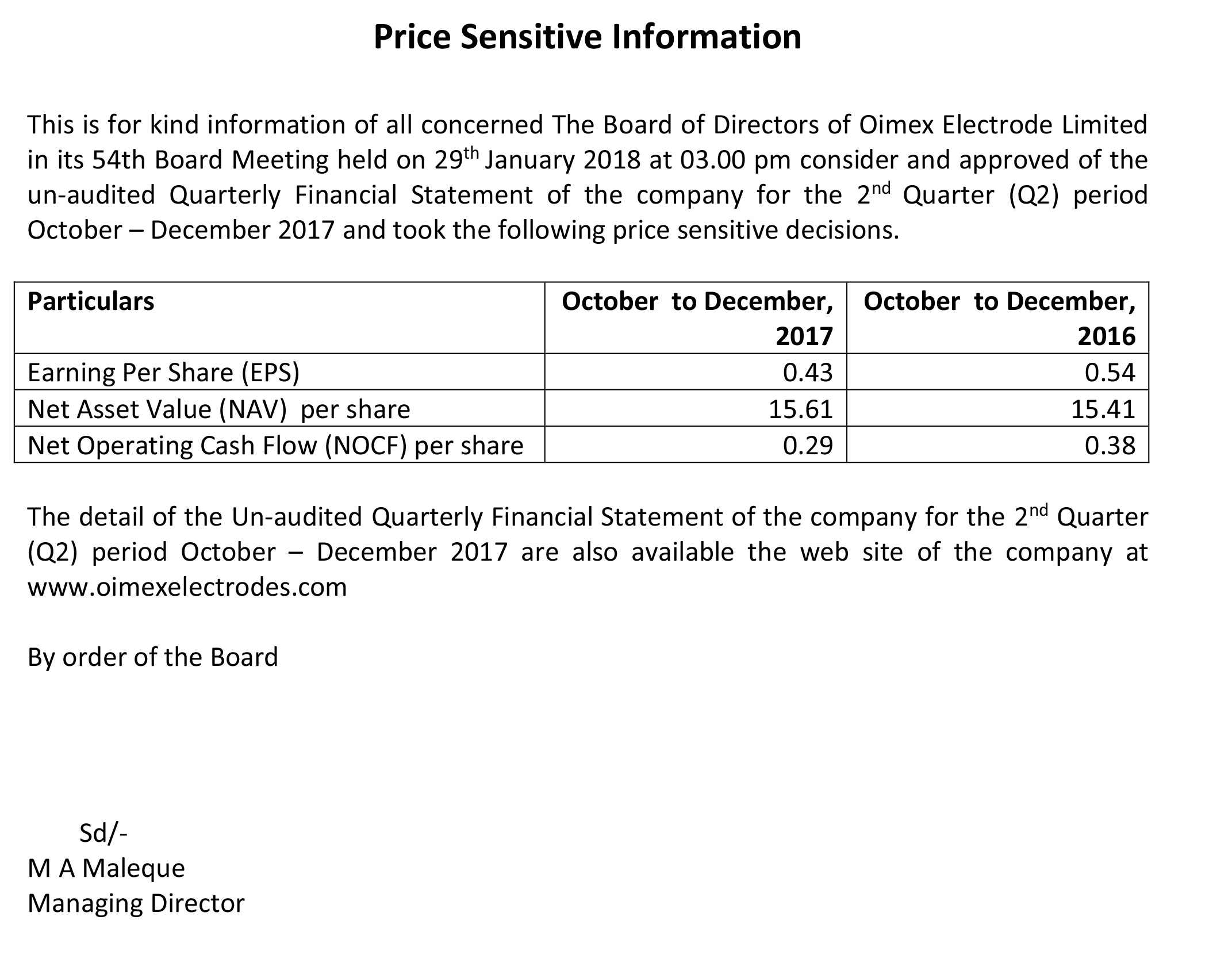Click the EPS value 0.54
This screenshot has width=1232, height=966.
pos(1110,373)
